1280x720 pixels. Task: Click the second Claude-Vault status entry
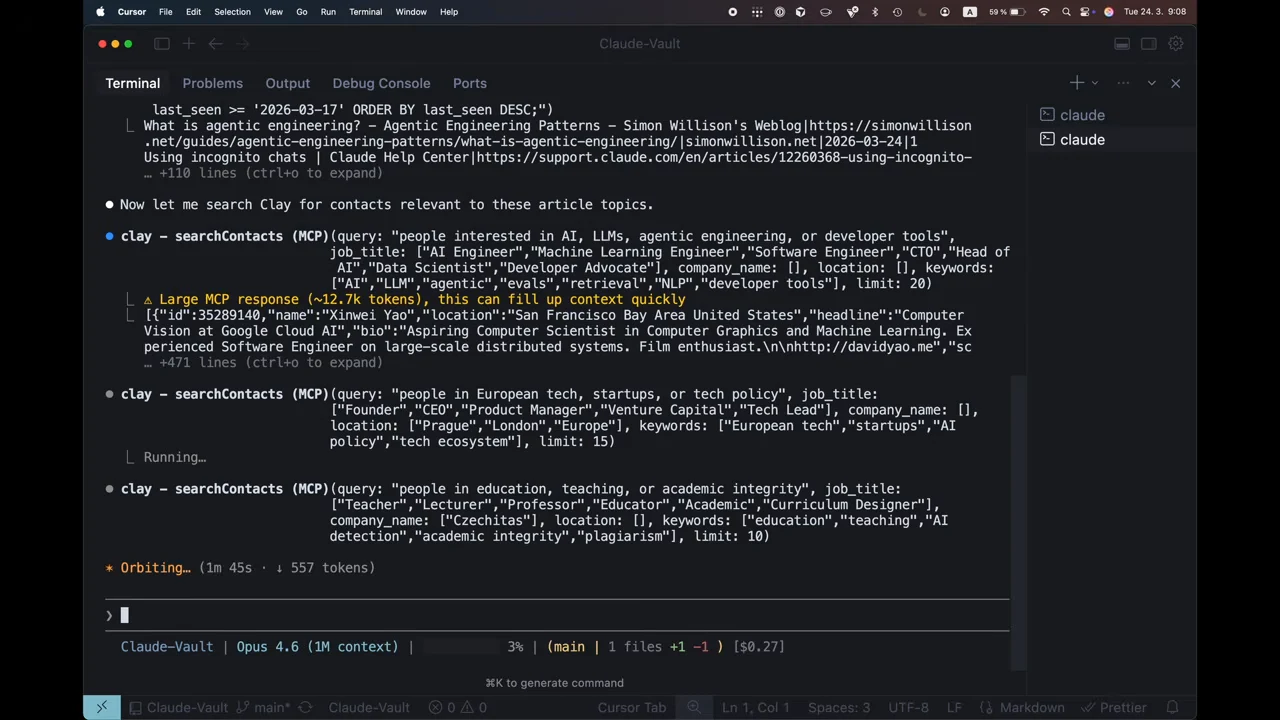pos(369,707)
